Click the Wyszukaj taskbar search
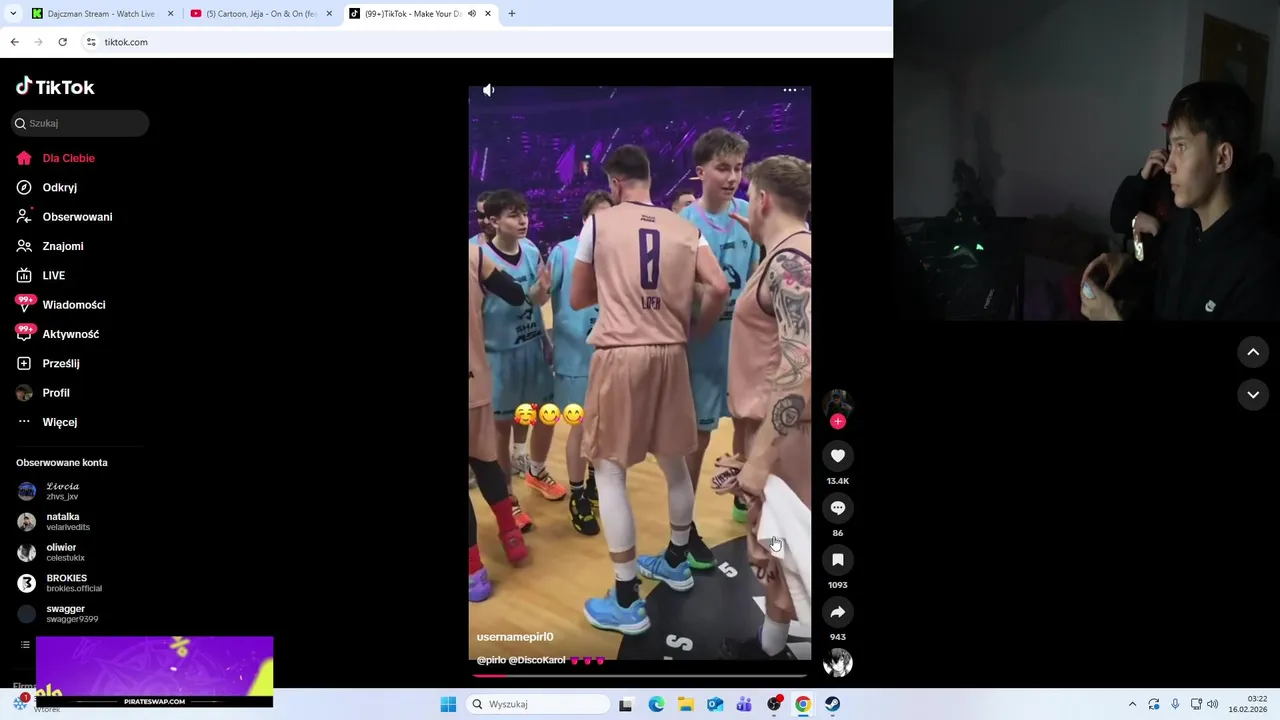Image resolution: width=1280 pixels, height=720 pixels. [538, 704]
